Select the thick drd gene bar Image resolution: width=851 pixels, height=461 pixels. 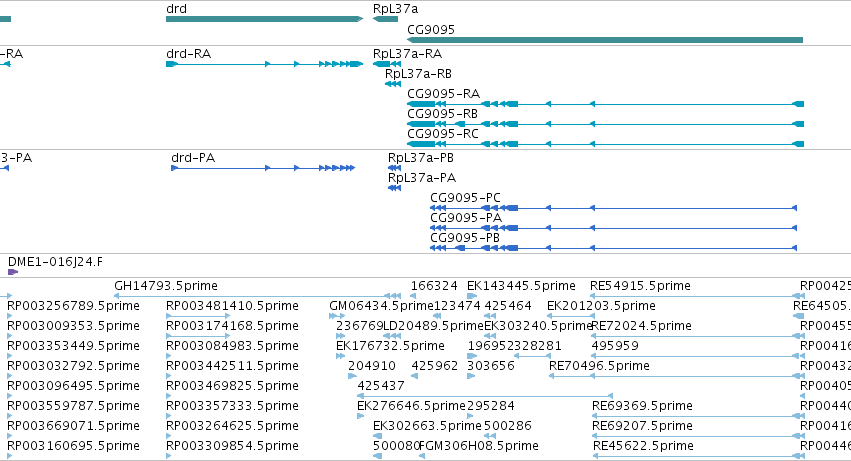point(264,19)
